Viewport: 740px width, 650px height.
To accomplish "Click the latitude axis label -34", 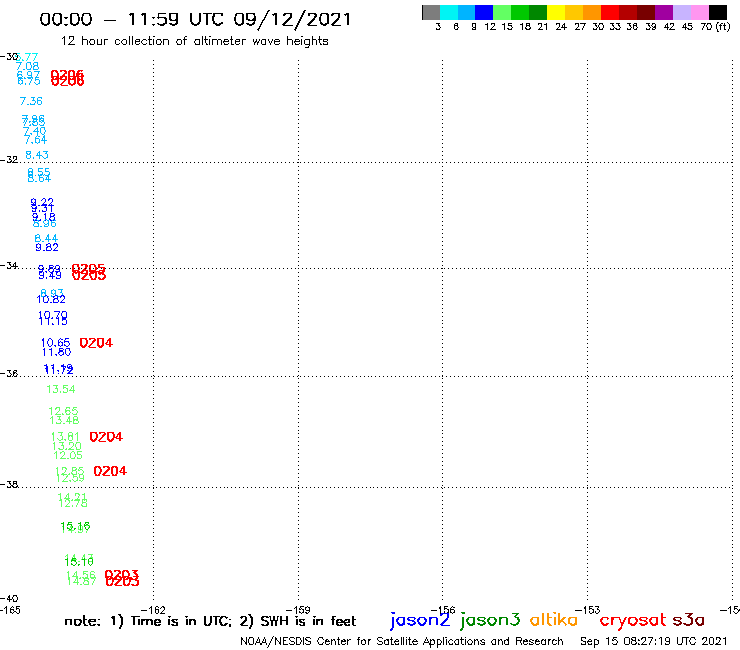I will (9, 266).
